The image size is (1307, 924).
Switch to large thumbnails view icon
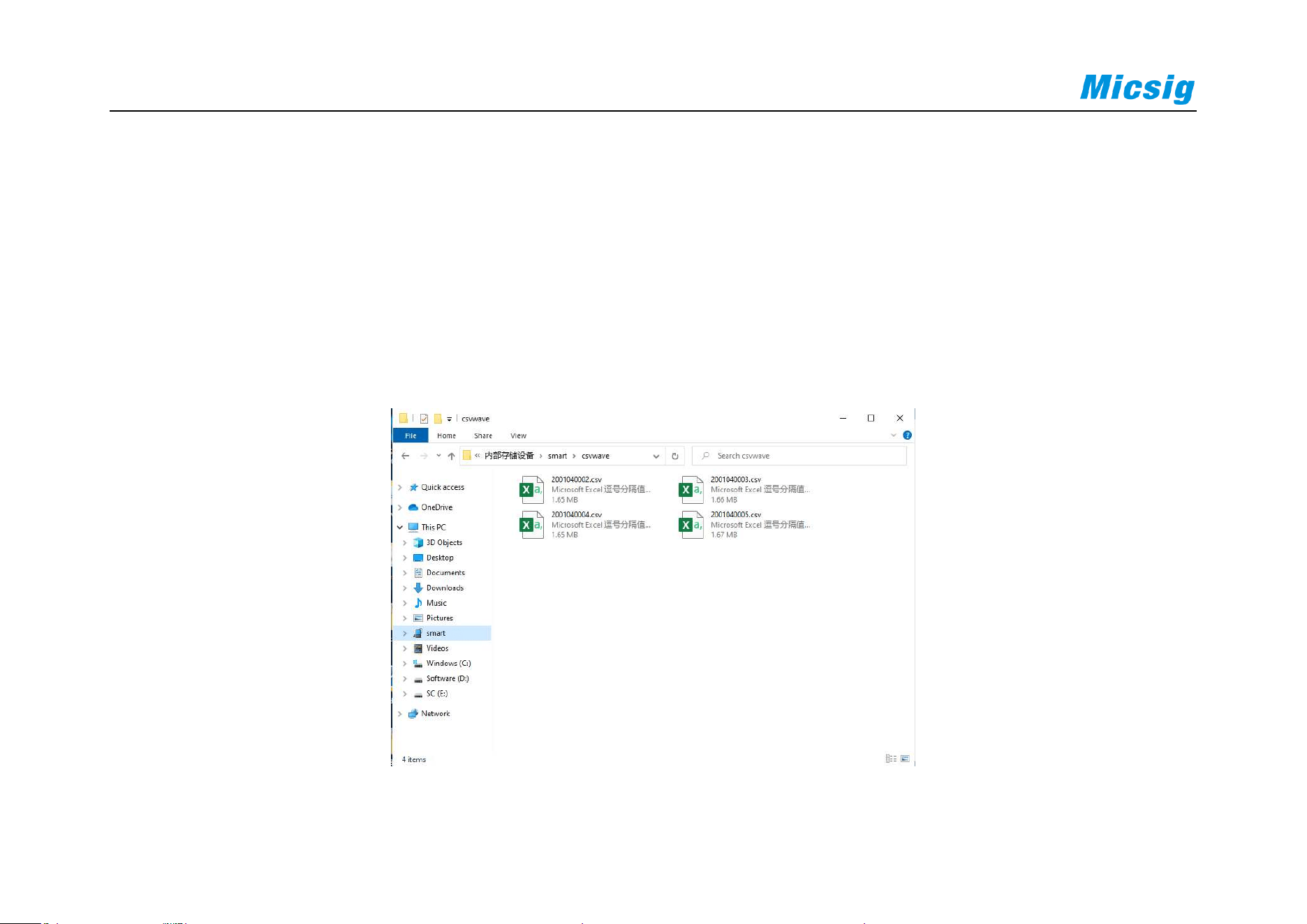click(x=905, y=759)
